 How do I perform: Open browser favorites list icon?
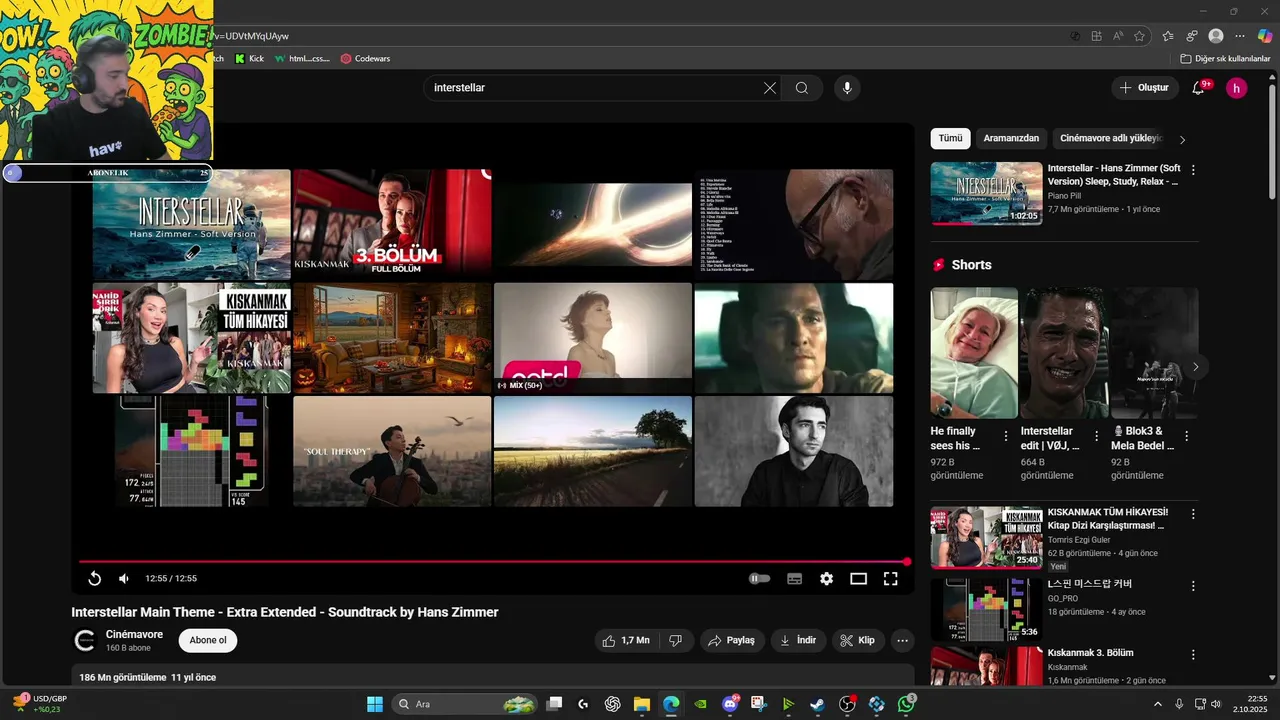(x=1168, y=36)
